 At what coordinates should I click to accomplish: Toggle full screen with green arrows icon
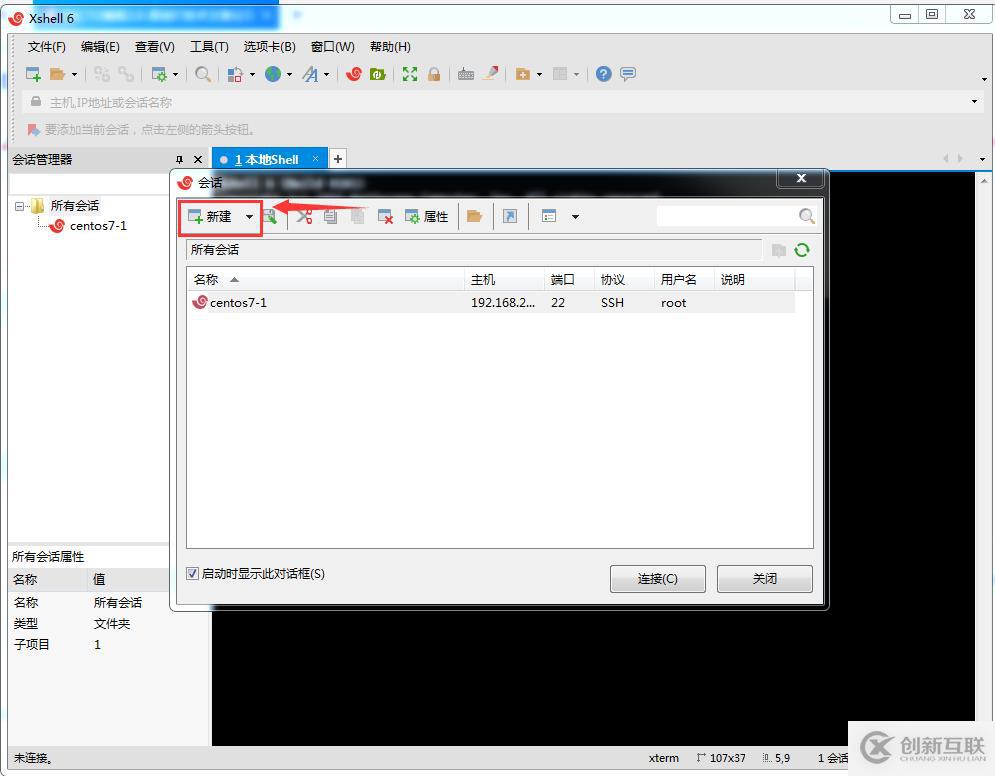410,74
